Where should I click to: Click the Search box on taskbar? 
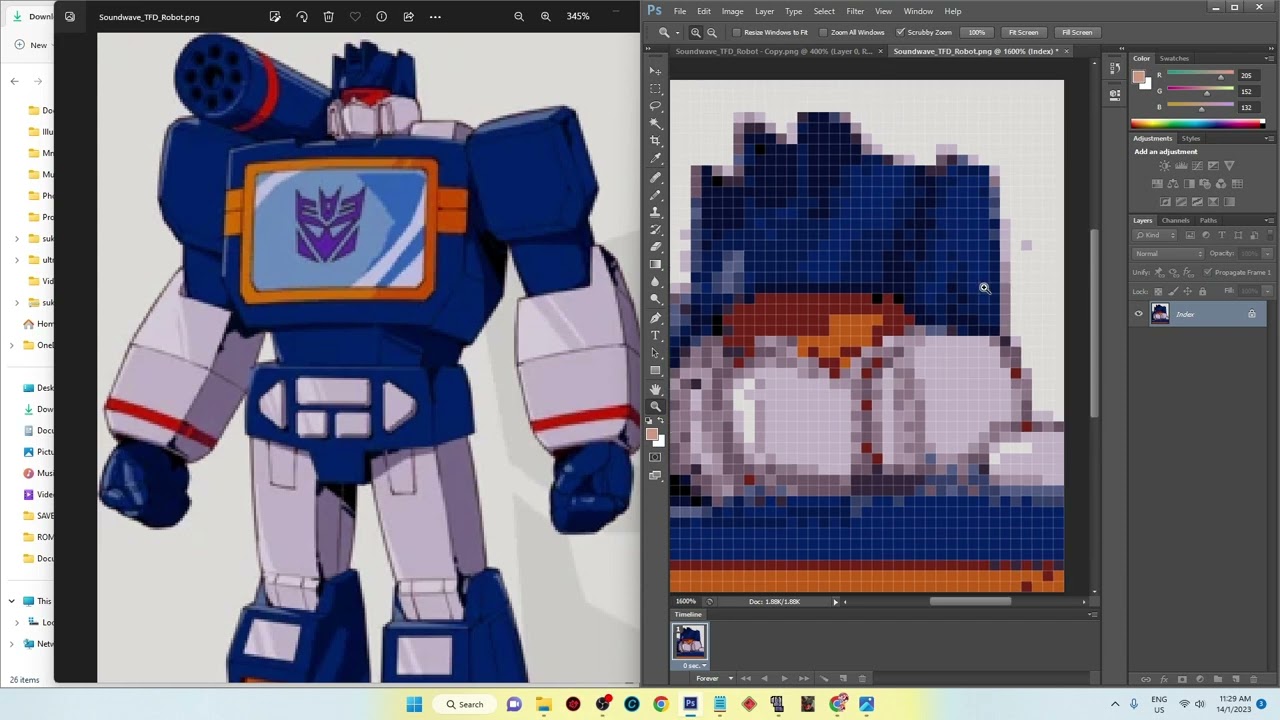(463, 704)
